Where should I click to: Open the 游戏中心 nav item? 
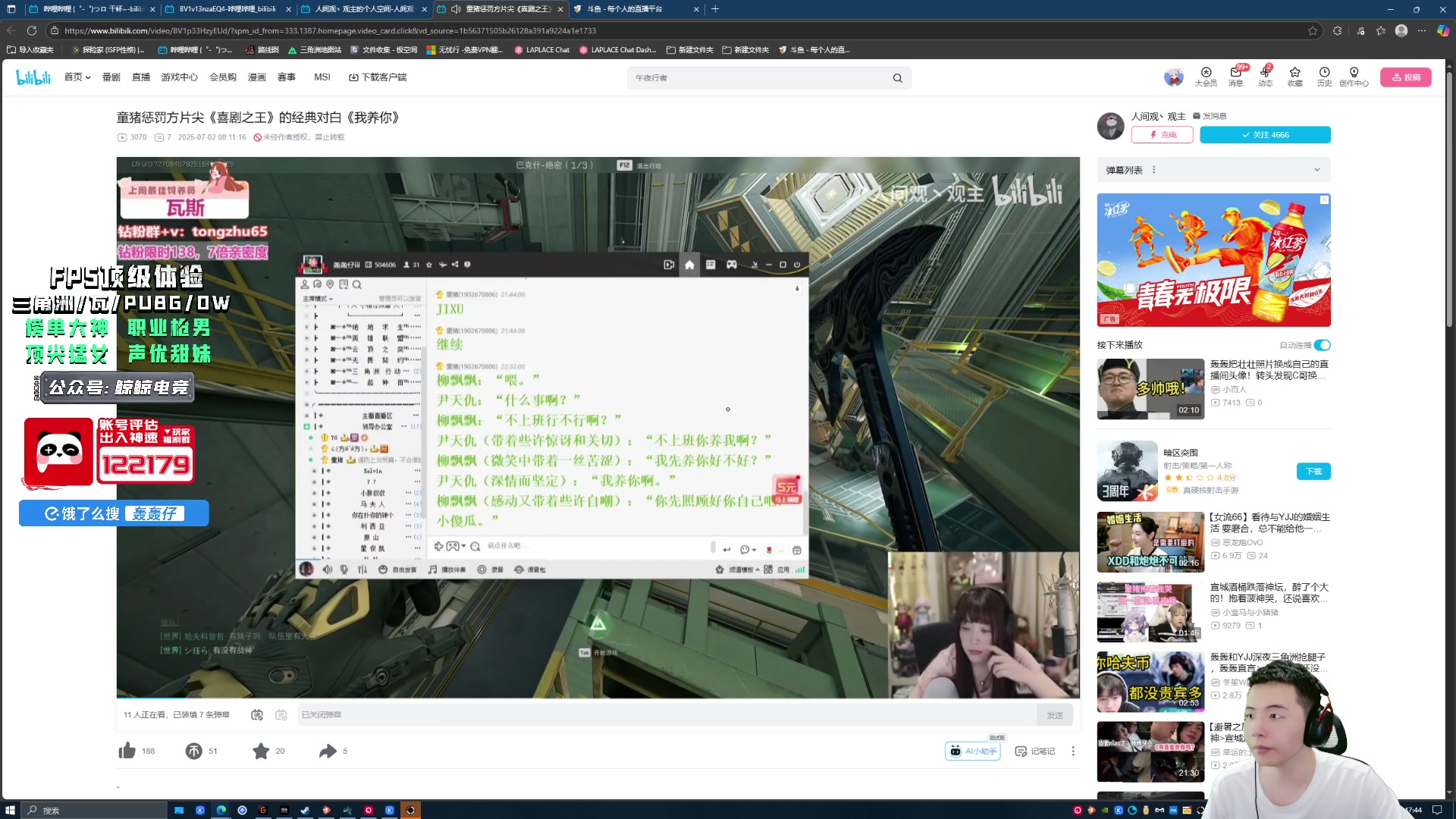[179, 77]
